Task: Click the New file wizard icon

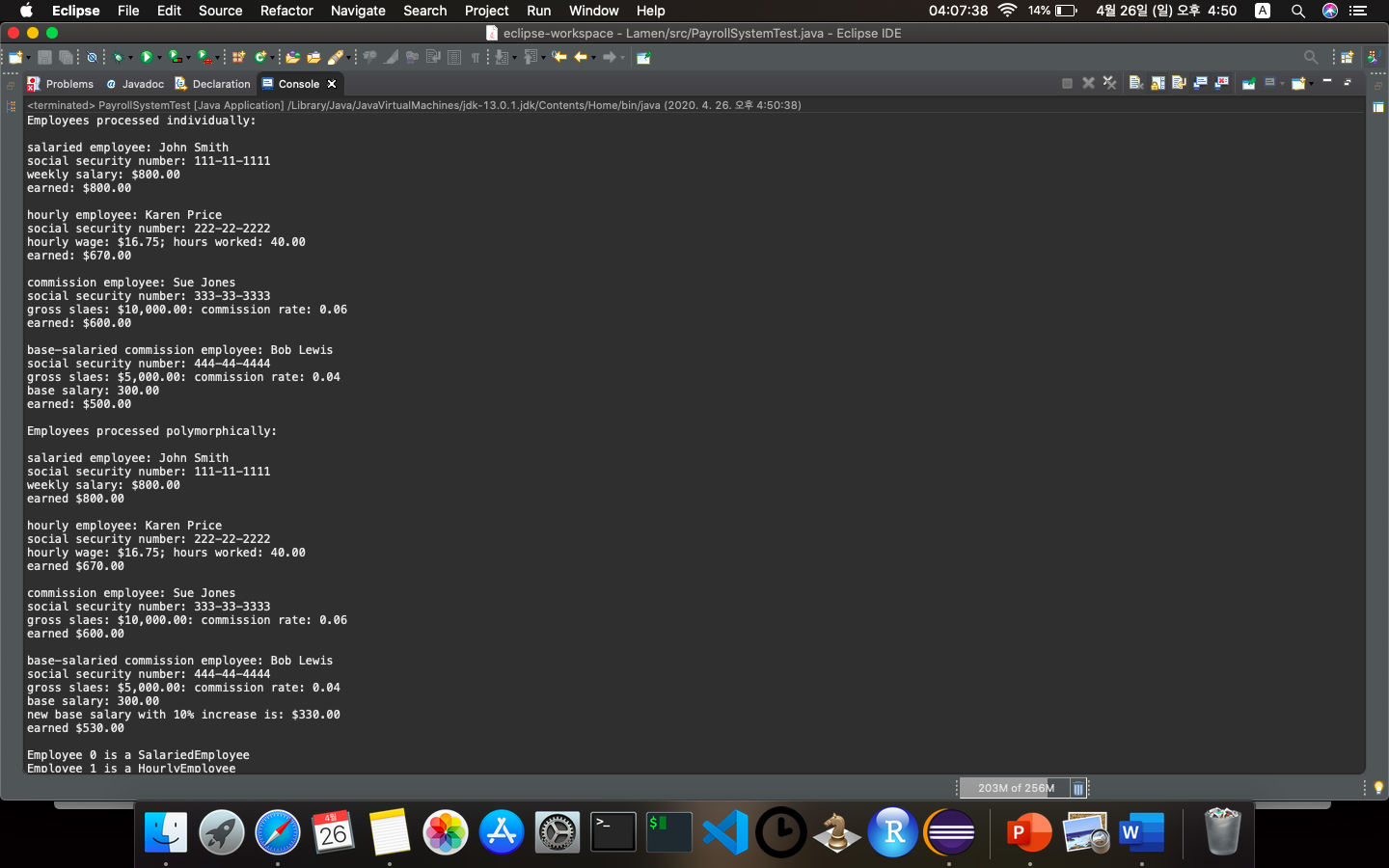Action: coord(15,57)
